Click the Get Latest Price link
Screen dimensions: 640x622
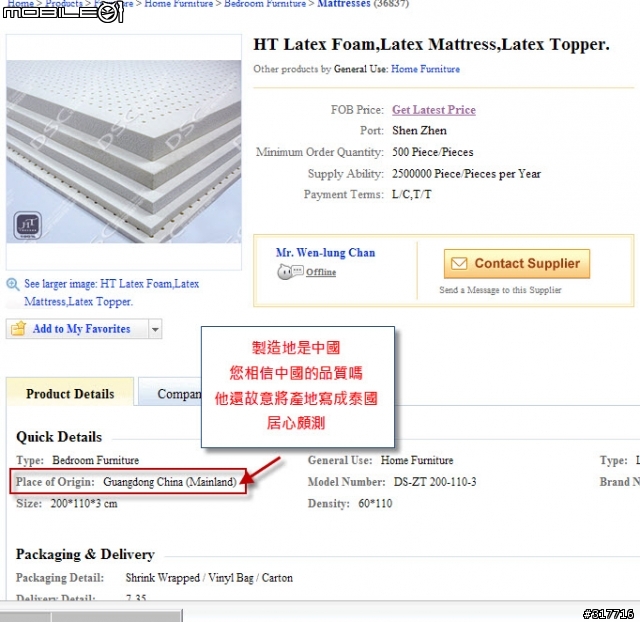click(433, 110)
